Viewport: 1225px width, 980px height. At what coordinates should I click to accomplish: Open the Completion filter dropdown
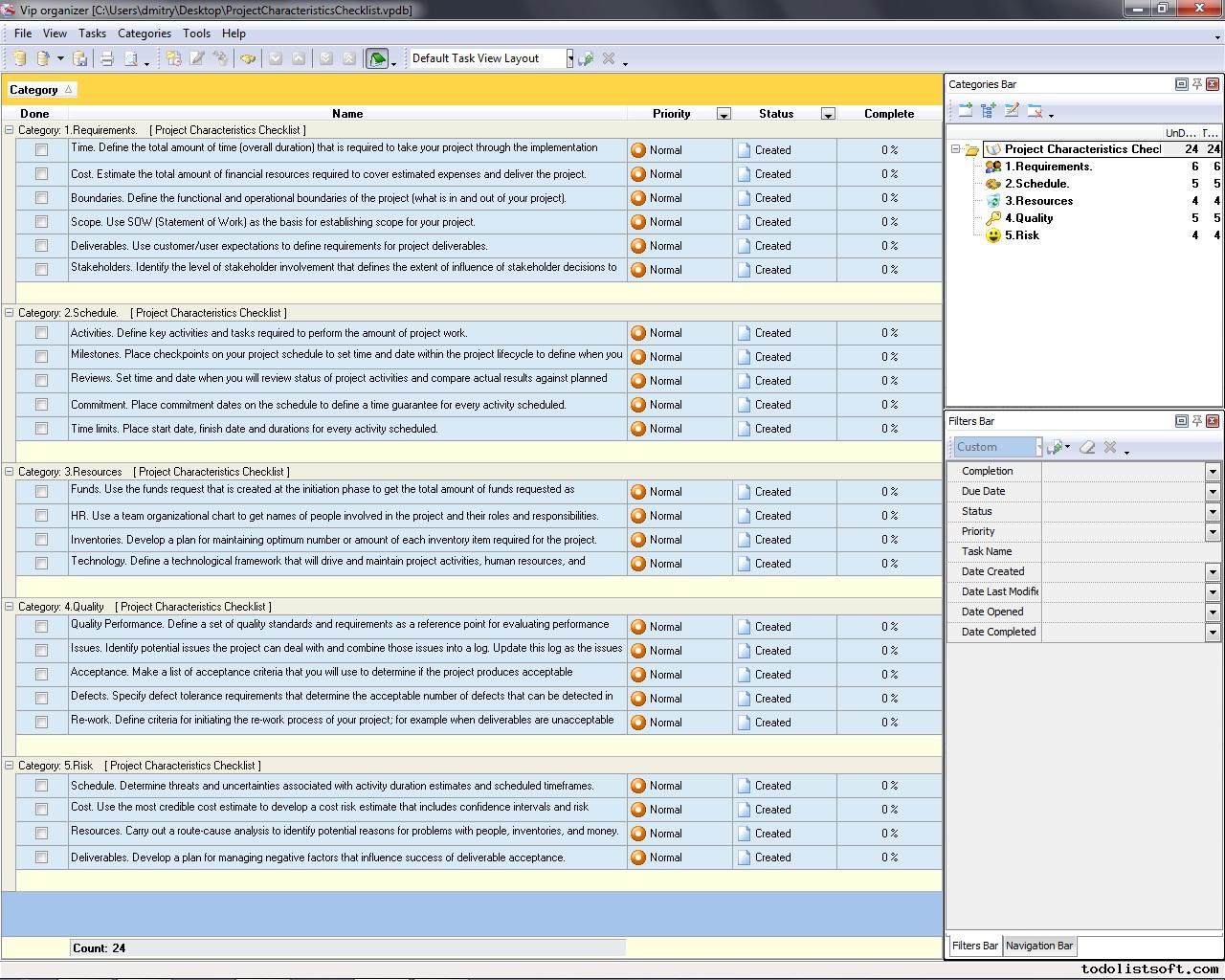(1212, 472)
